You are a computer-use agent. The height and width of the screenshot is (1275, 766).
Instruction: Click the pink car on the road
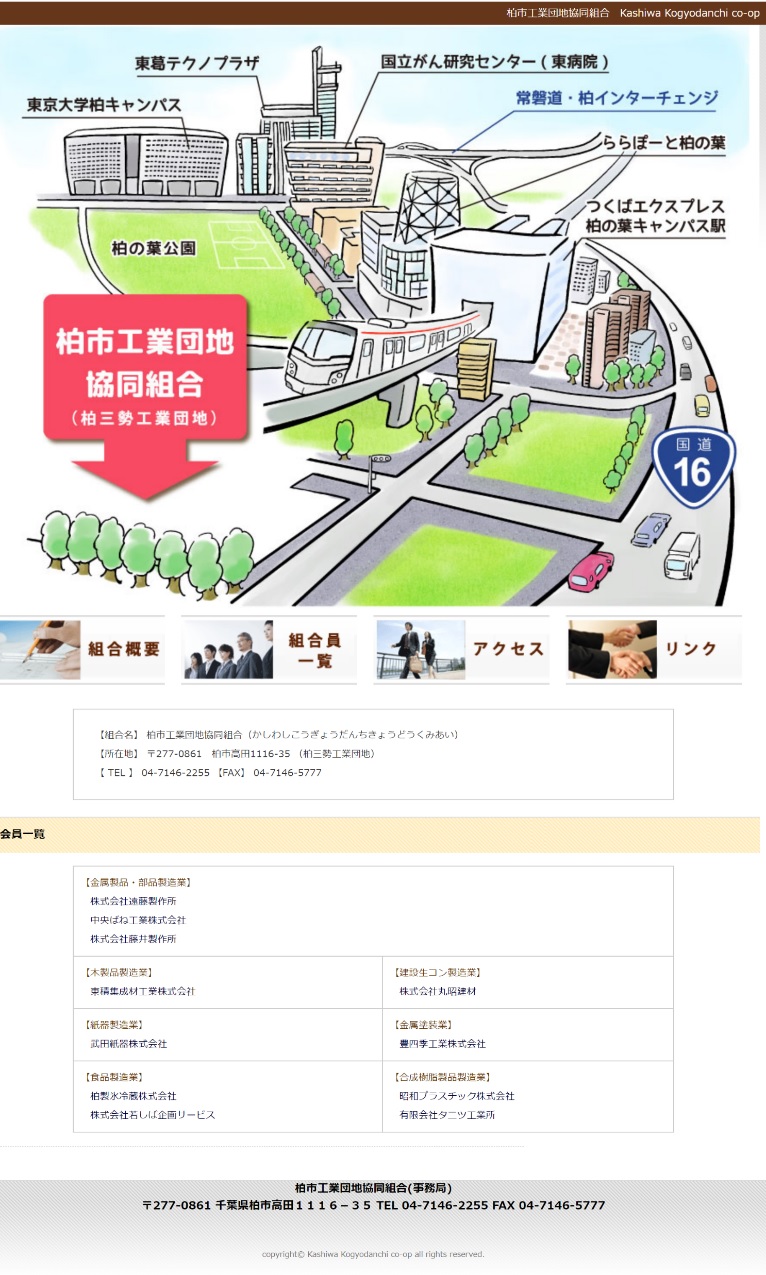click(x=590, y=571)
